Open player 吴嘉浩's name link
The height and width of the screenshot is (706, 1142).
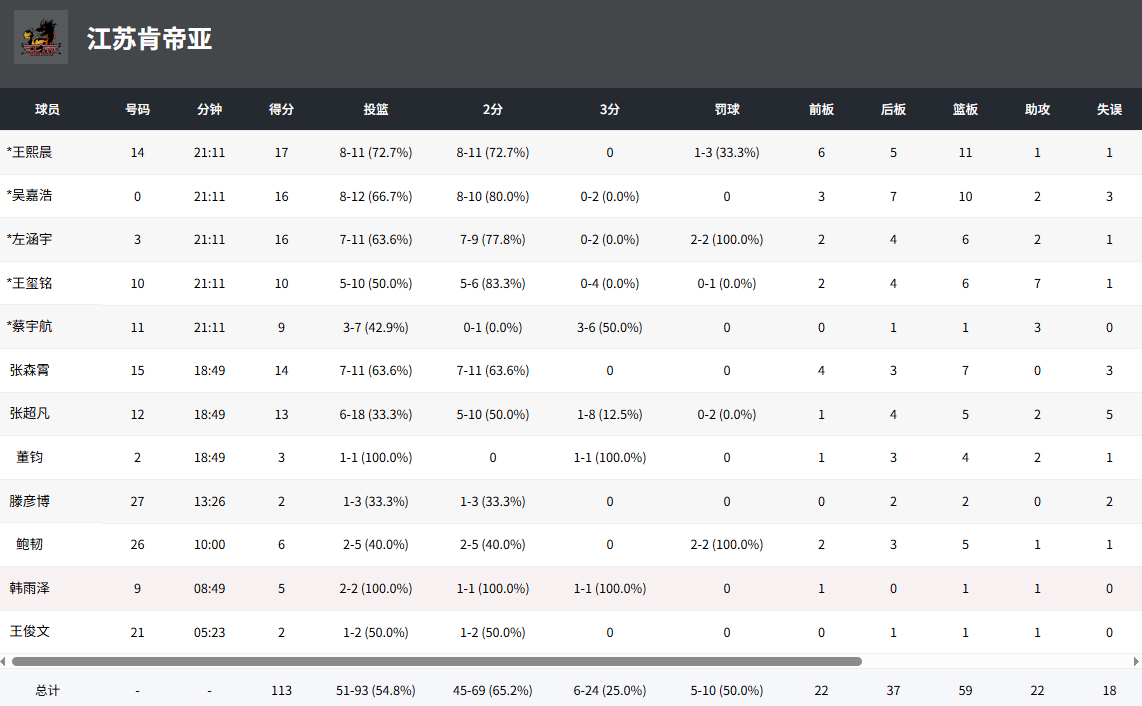point(30,196)
